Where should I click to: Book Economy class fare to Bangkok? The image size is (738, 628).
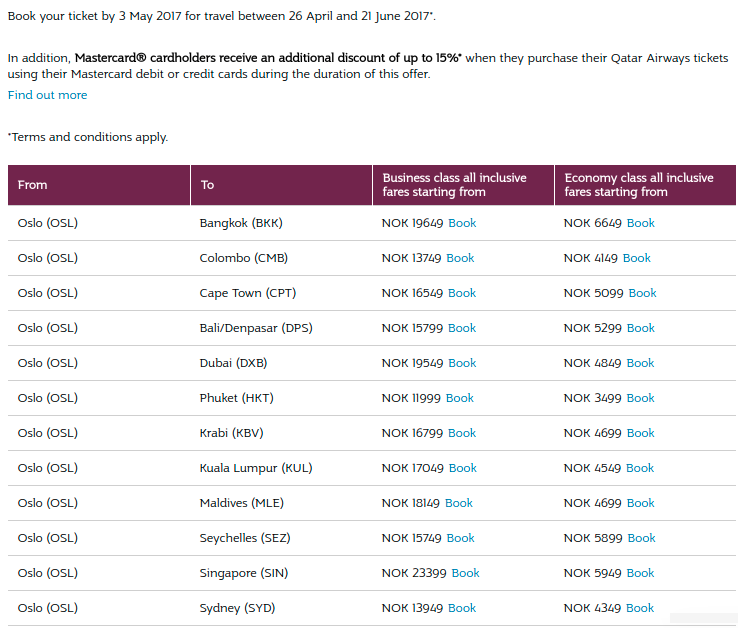tap(640, 223)
